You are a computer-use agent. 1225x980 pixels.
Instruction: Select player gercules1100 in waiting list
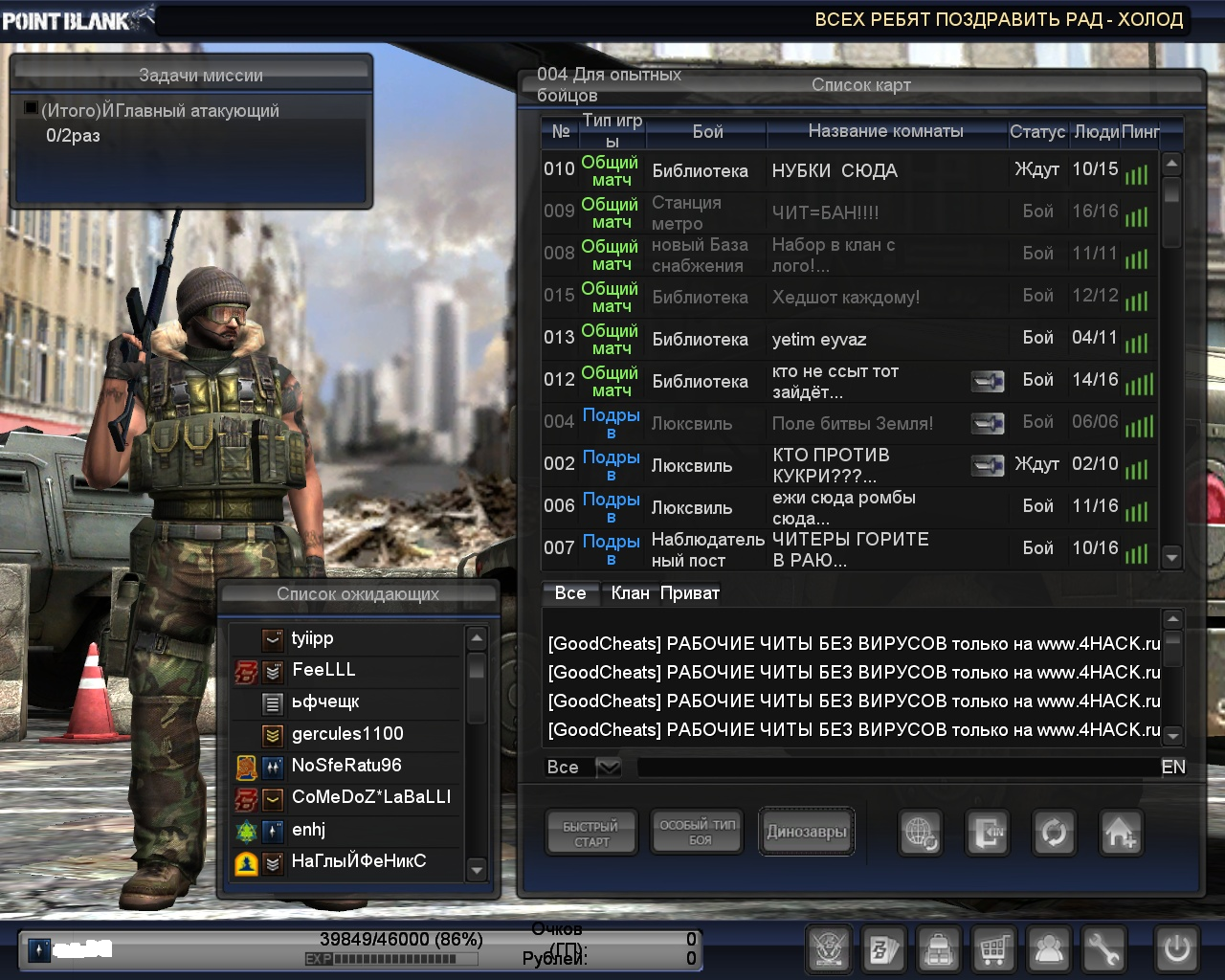click(x=346, y=735)
